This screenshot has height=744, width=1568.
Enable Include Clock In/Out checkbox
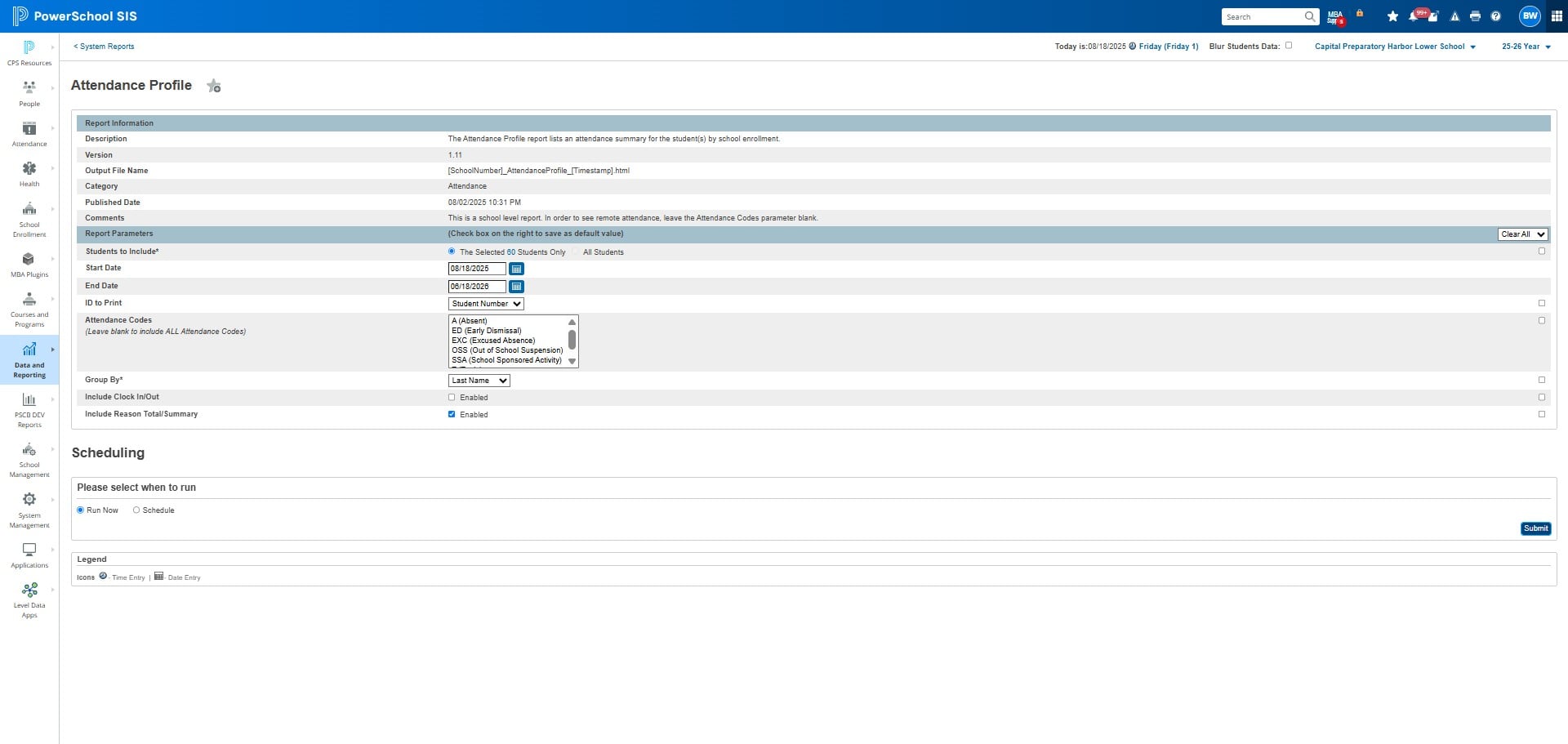pyautogui.click(x=452, y=398)
